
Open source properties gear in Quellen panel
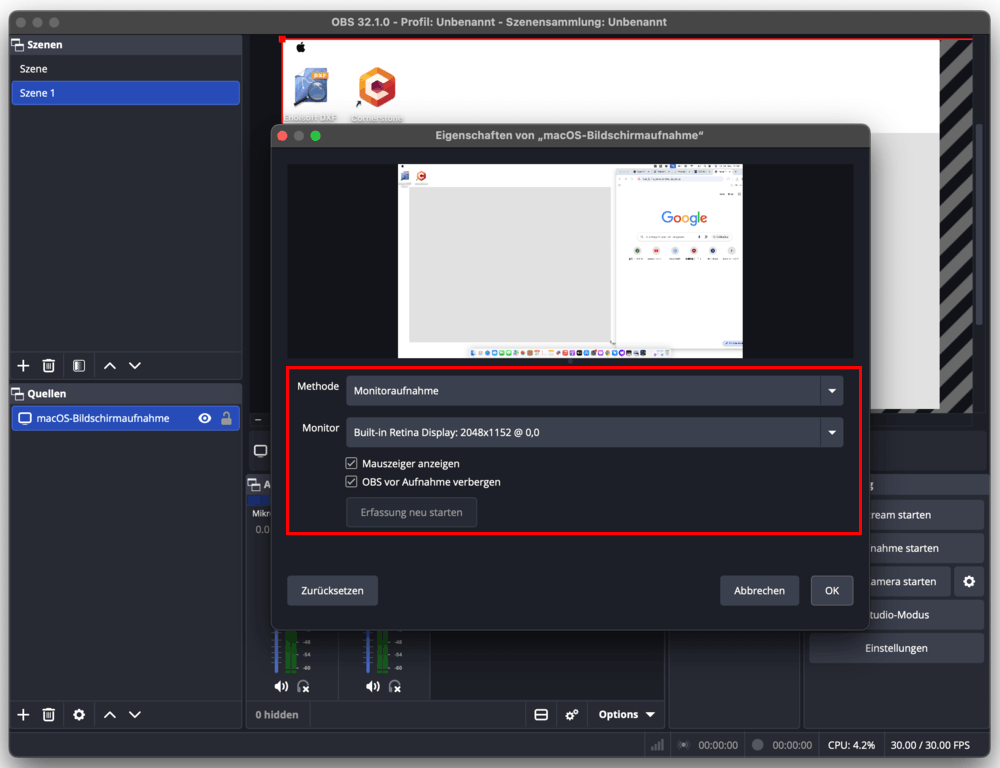pyautogui.click(x=79, y=715)
